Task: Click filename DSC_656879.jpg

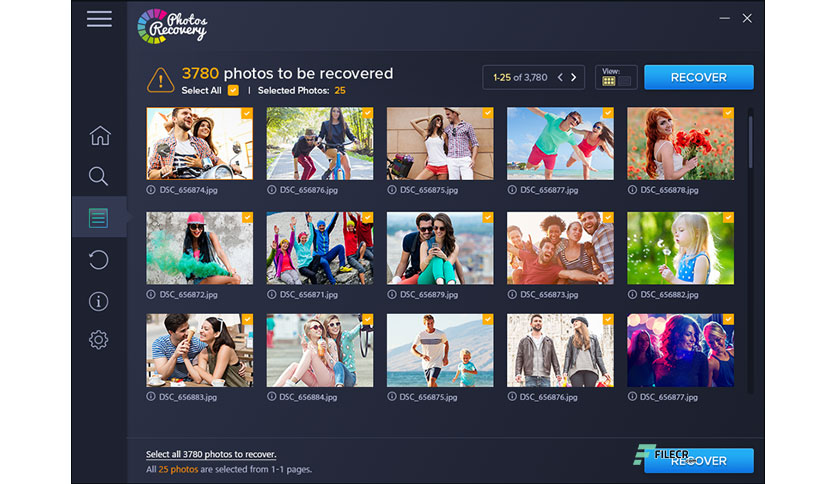Action: 429,294
